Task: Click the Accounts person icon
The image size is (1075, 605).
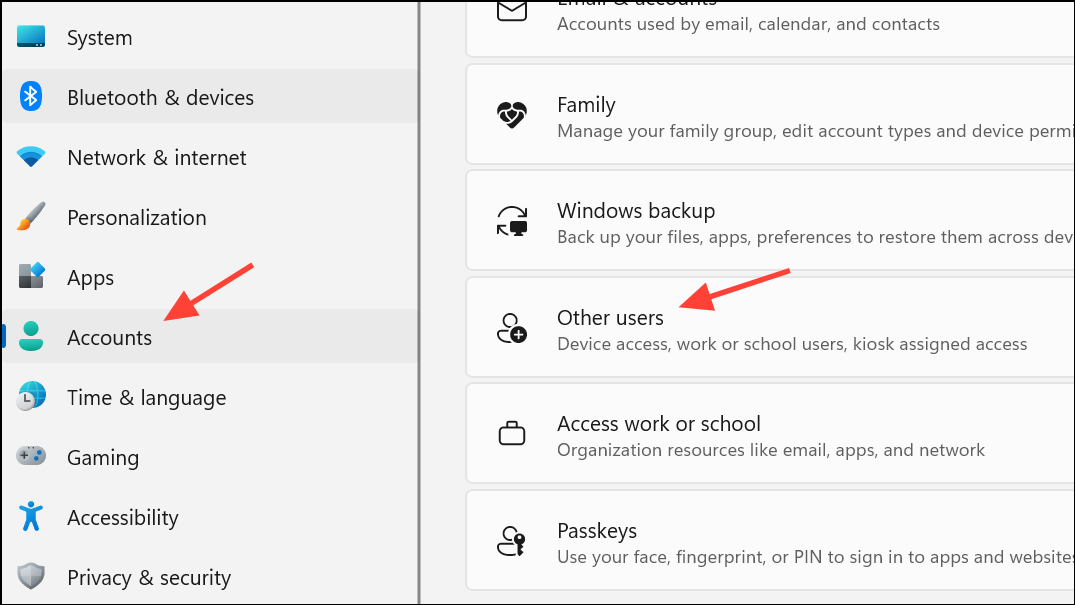Action: coord(31,337)
